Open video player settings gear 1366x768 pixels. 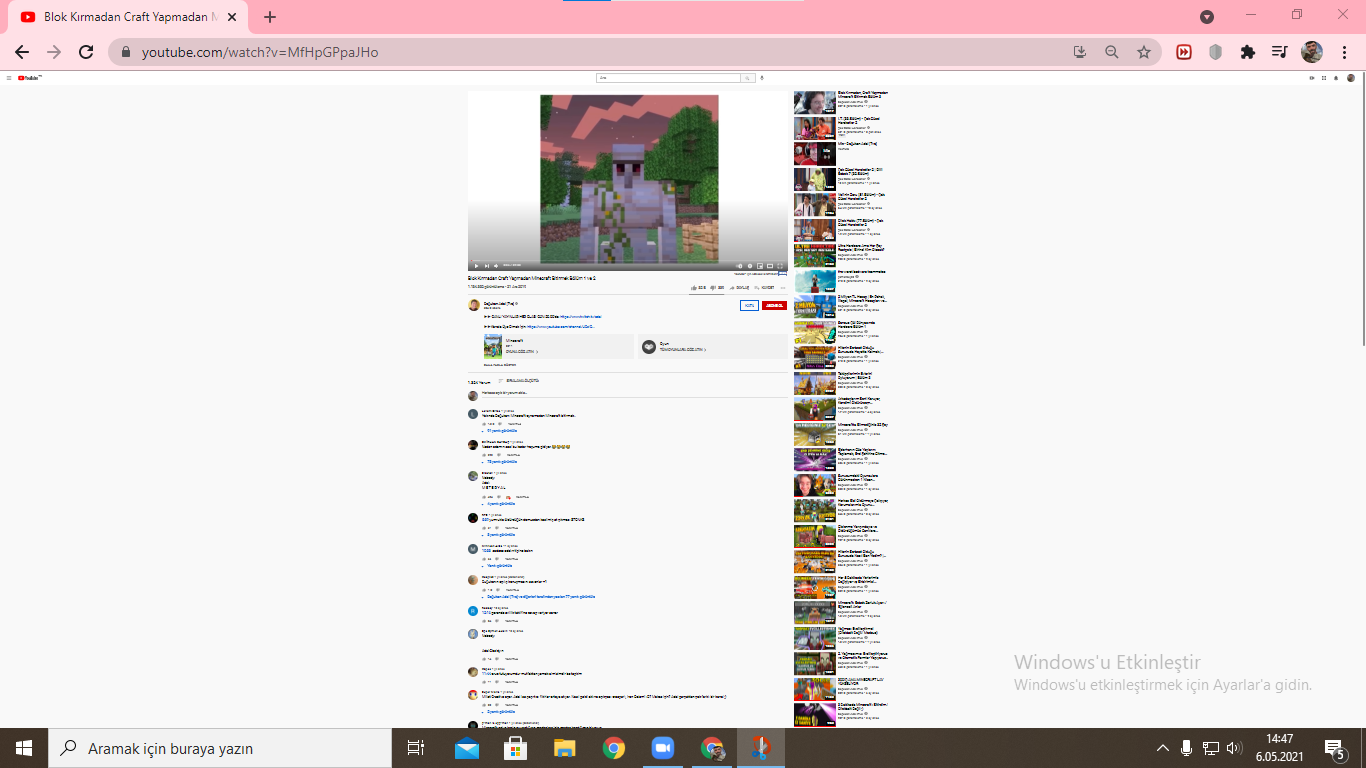point(750,265)
